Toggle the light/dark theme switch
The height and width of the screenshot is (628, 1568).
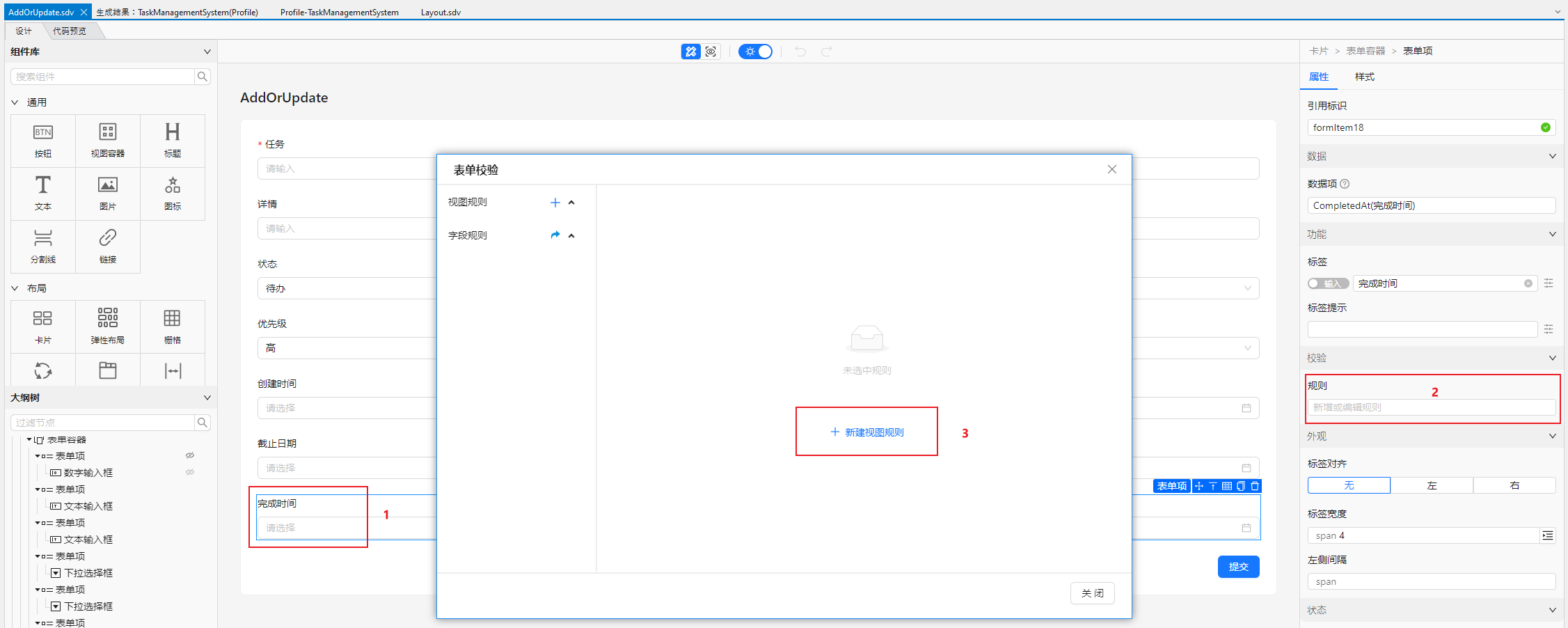[756, 52]
